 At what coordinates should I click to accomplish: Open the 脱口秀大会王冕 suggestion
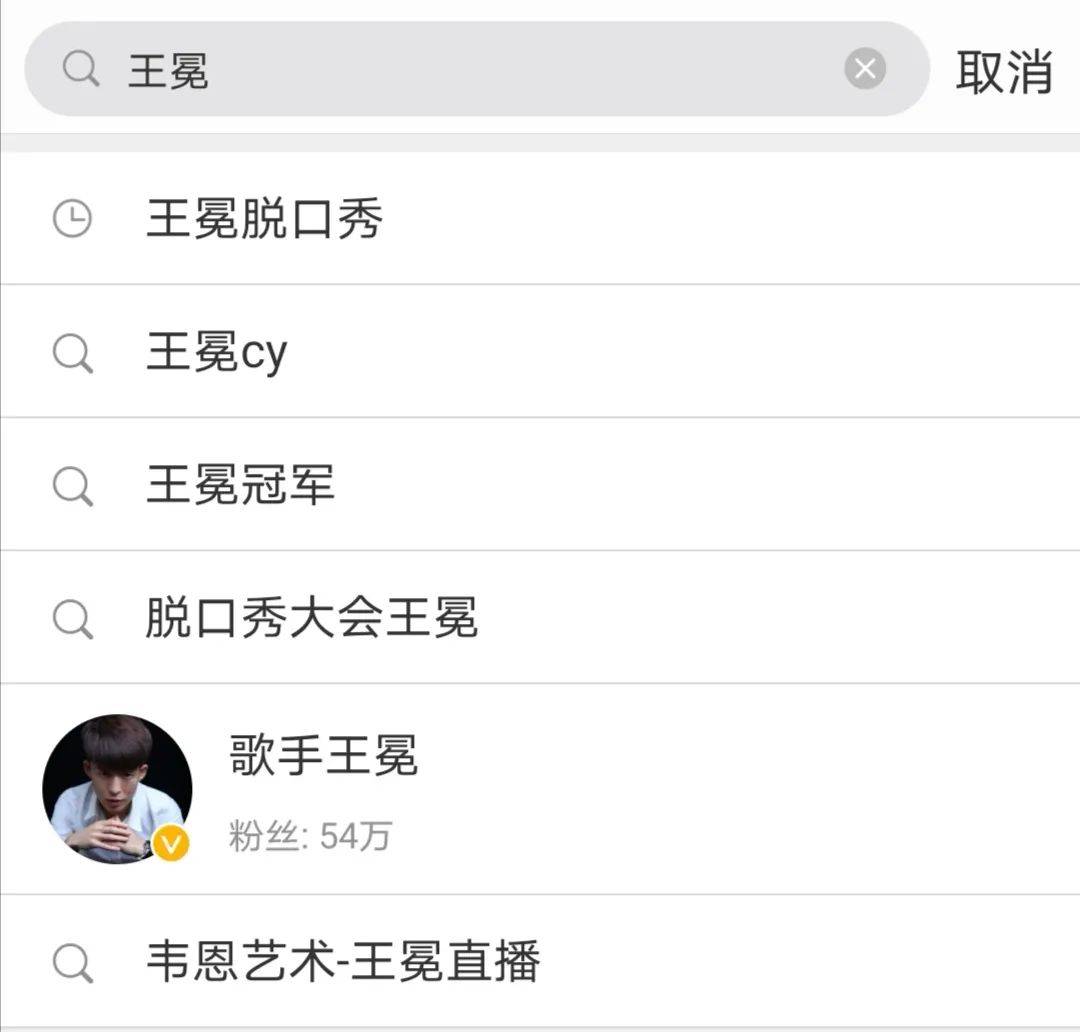click(311, 619)
